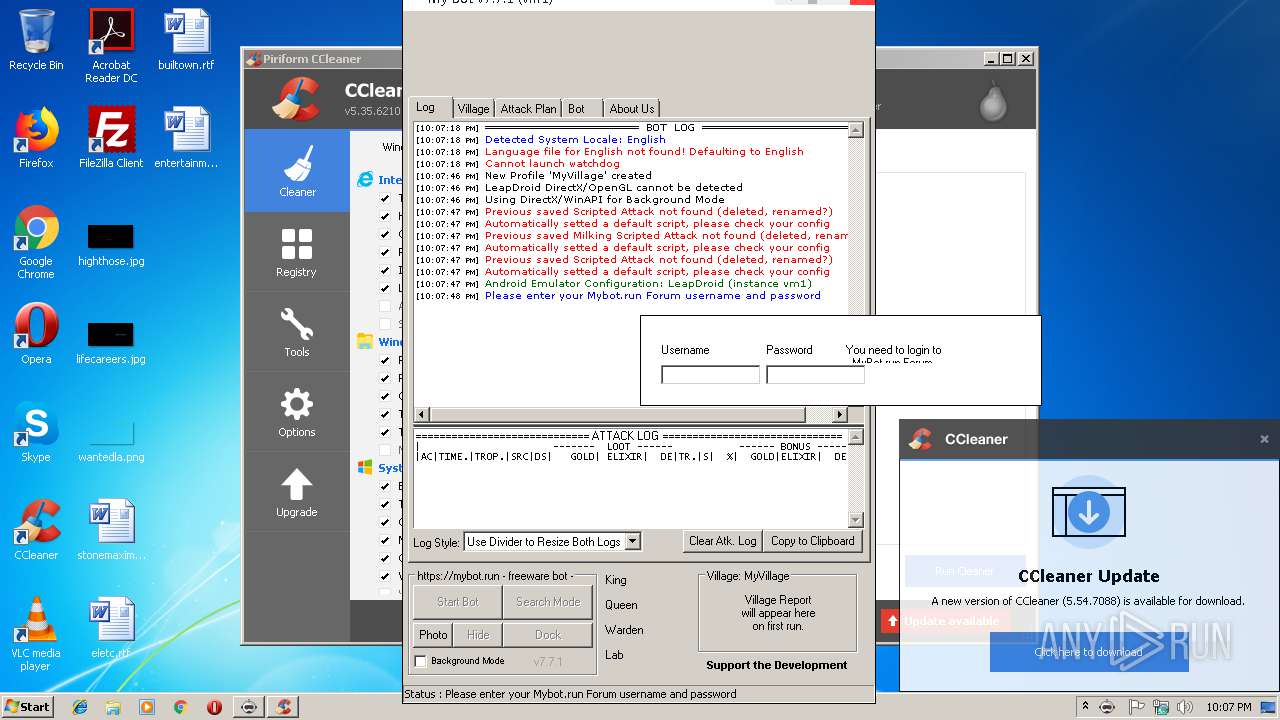The image size is (1280, 720).
Task: Close the CCleaner Update popup
Action: [x=1264, y=439]
